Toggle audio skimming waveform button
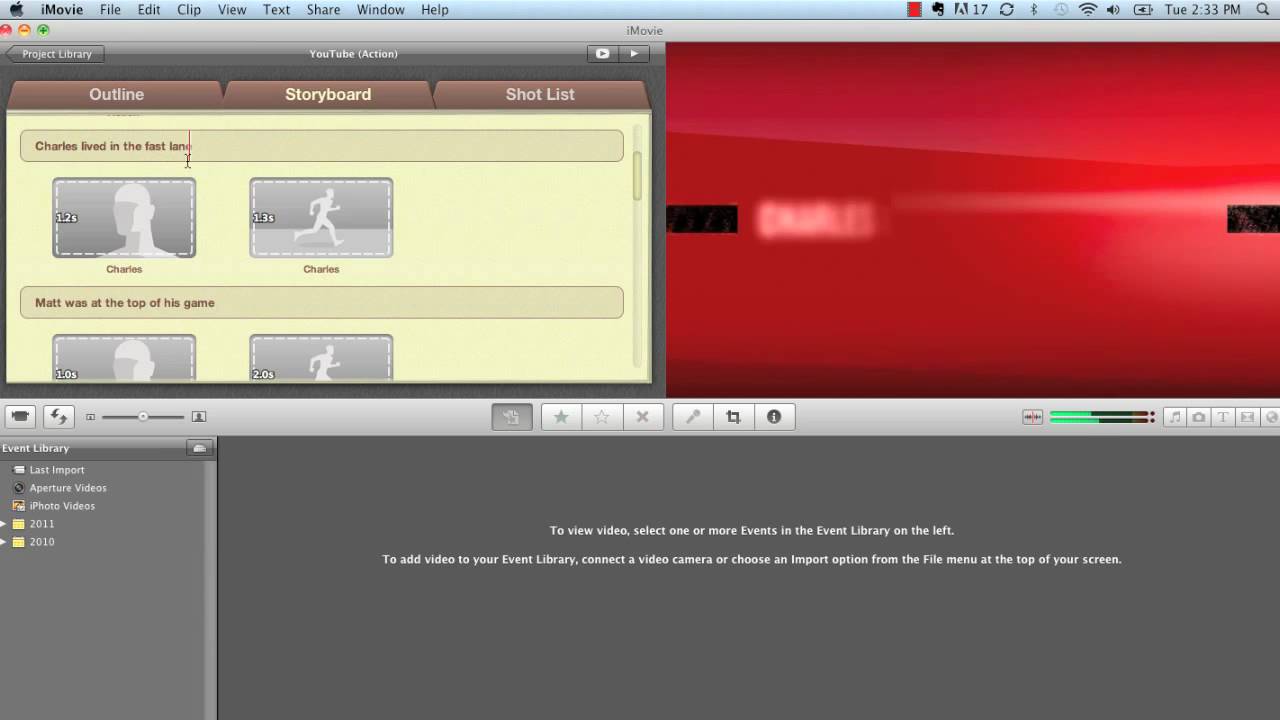 tap(1032, 417)
